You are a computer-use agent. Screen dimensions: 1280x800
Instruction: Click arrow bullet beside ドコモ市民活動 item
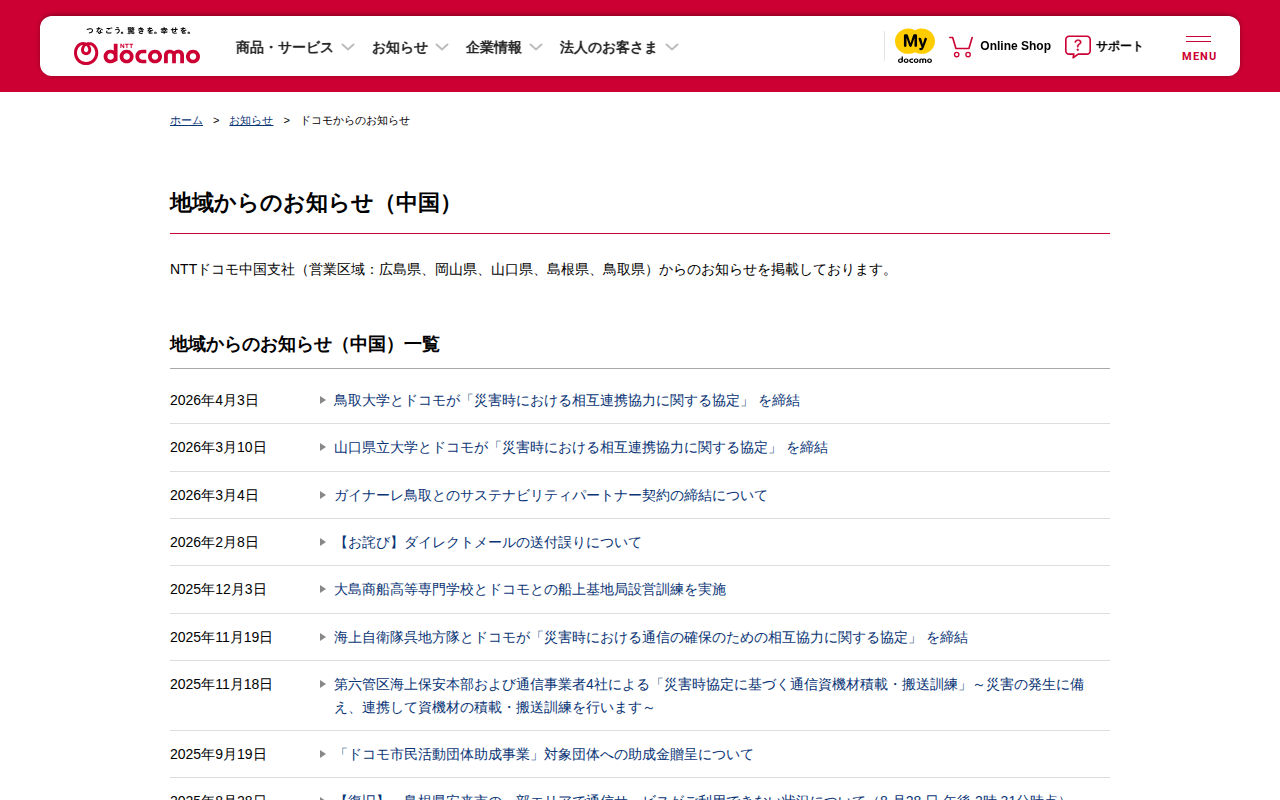point(323,754)
